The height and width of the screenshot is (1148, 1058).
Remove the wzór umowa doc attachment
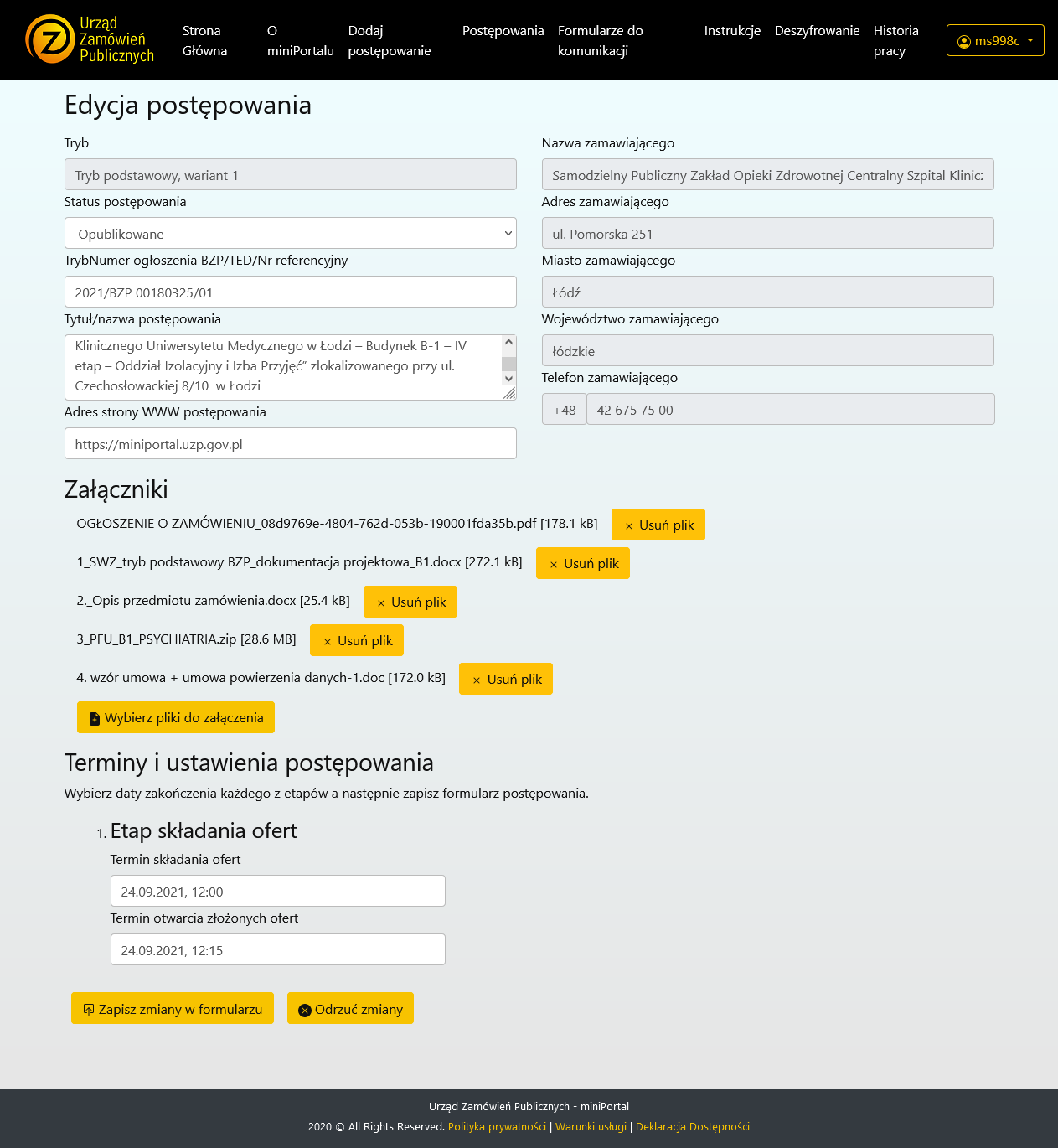coord(505,679)
